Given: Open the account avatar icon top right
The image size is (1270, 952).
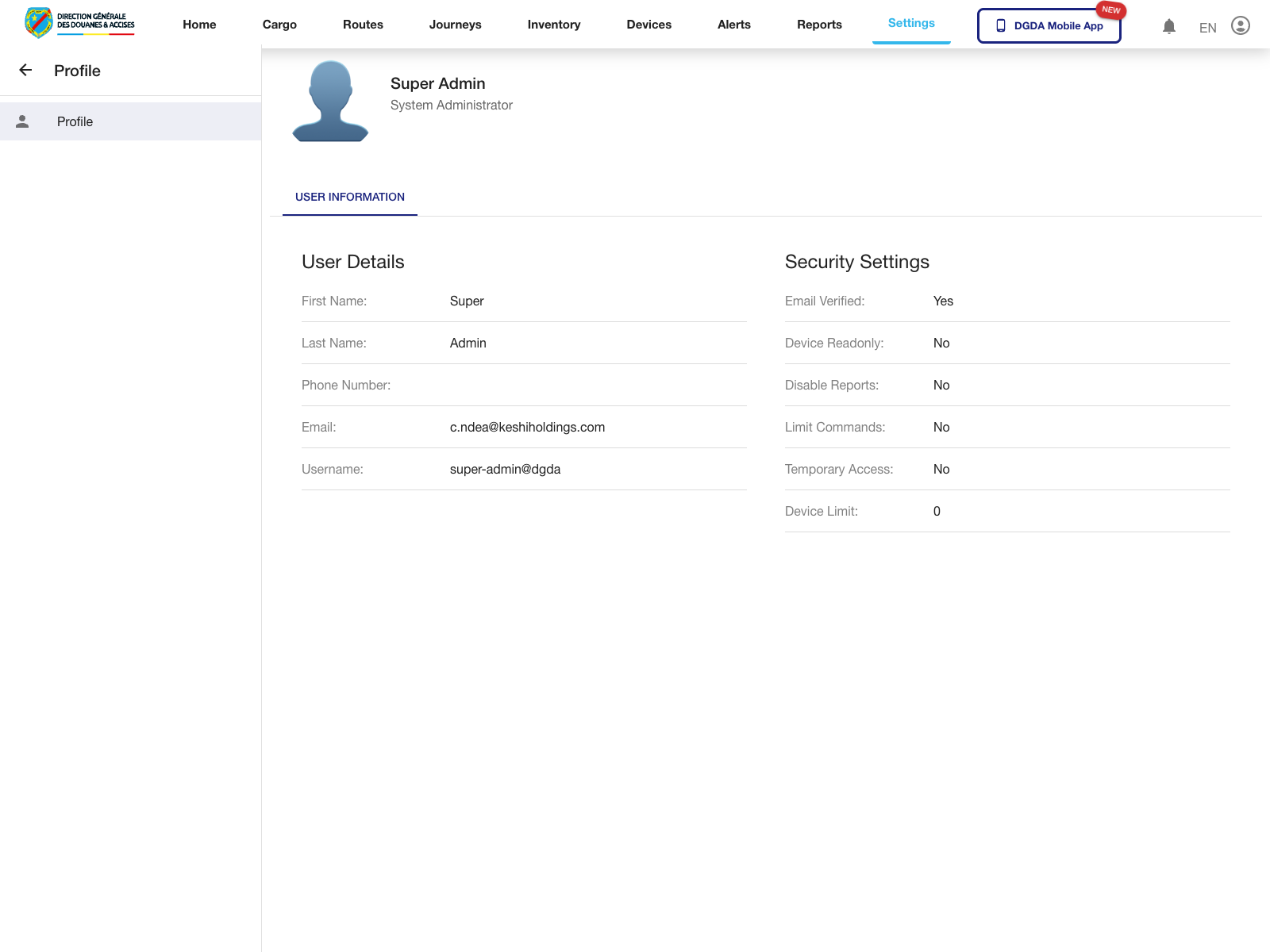Looking at the screenshot, I should (x=1240, y=26).
